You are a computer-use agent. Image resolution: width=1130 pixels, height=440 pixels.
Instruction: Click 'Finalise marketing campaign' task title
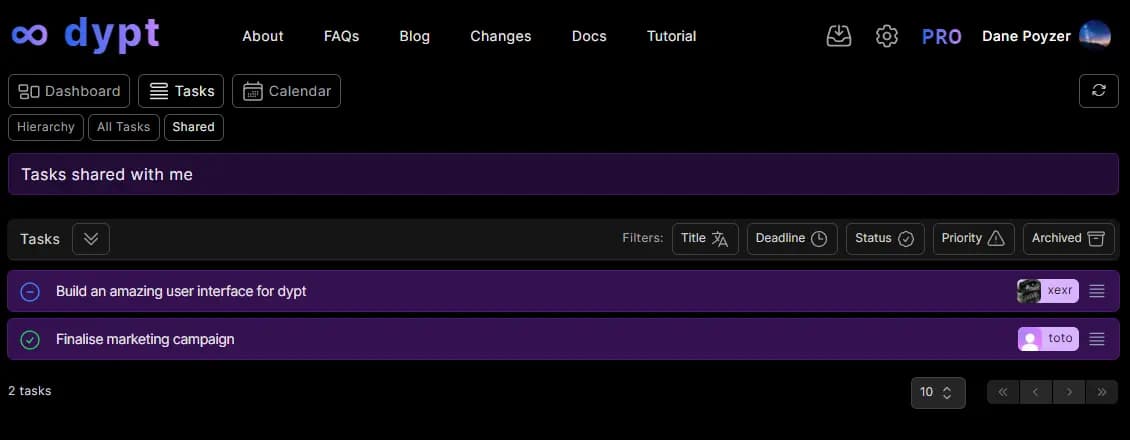coord(146,339)
